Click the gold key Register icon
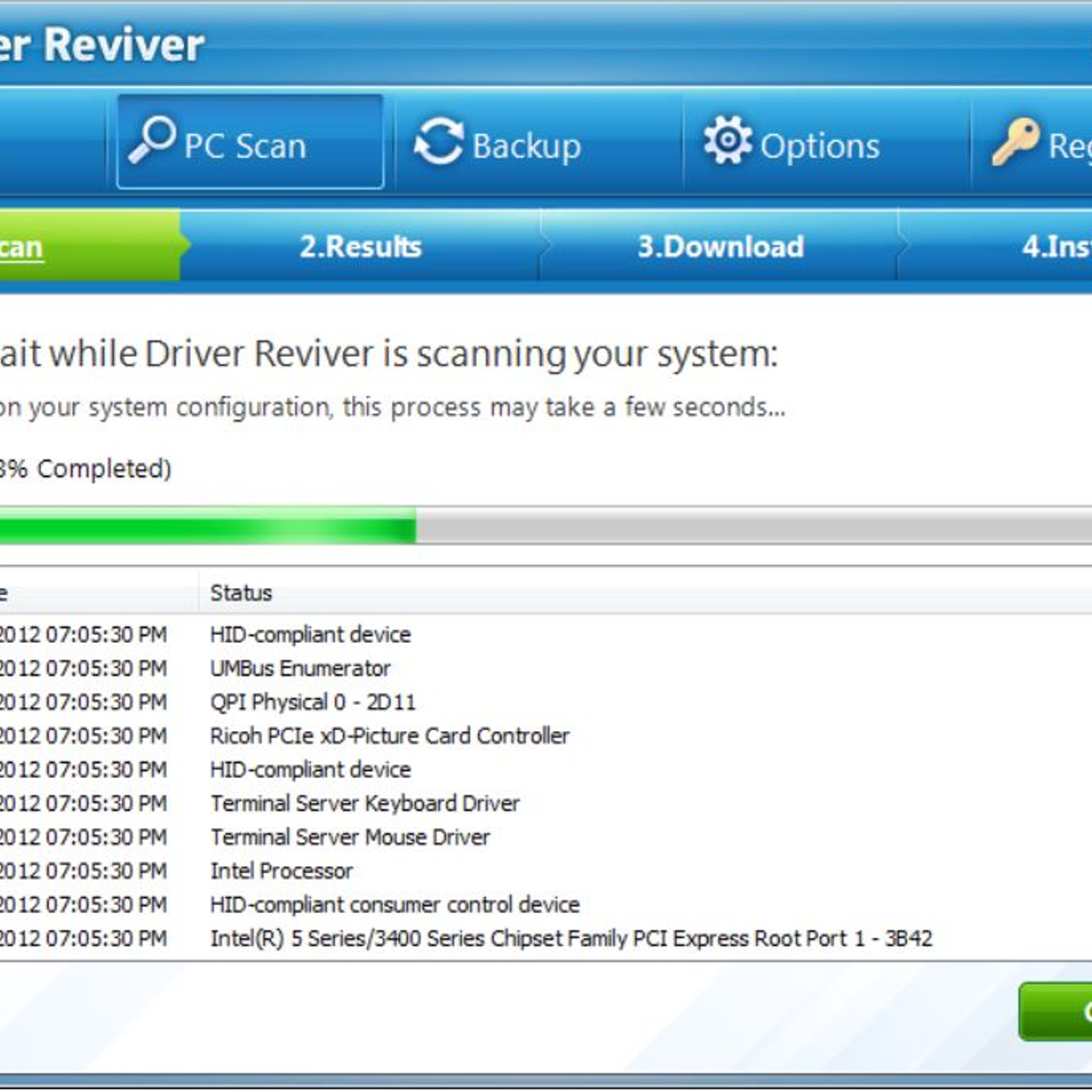 (1016, 141)
